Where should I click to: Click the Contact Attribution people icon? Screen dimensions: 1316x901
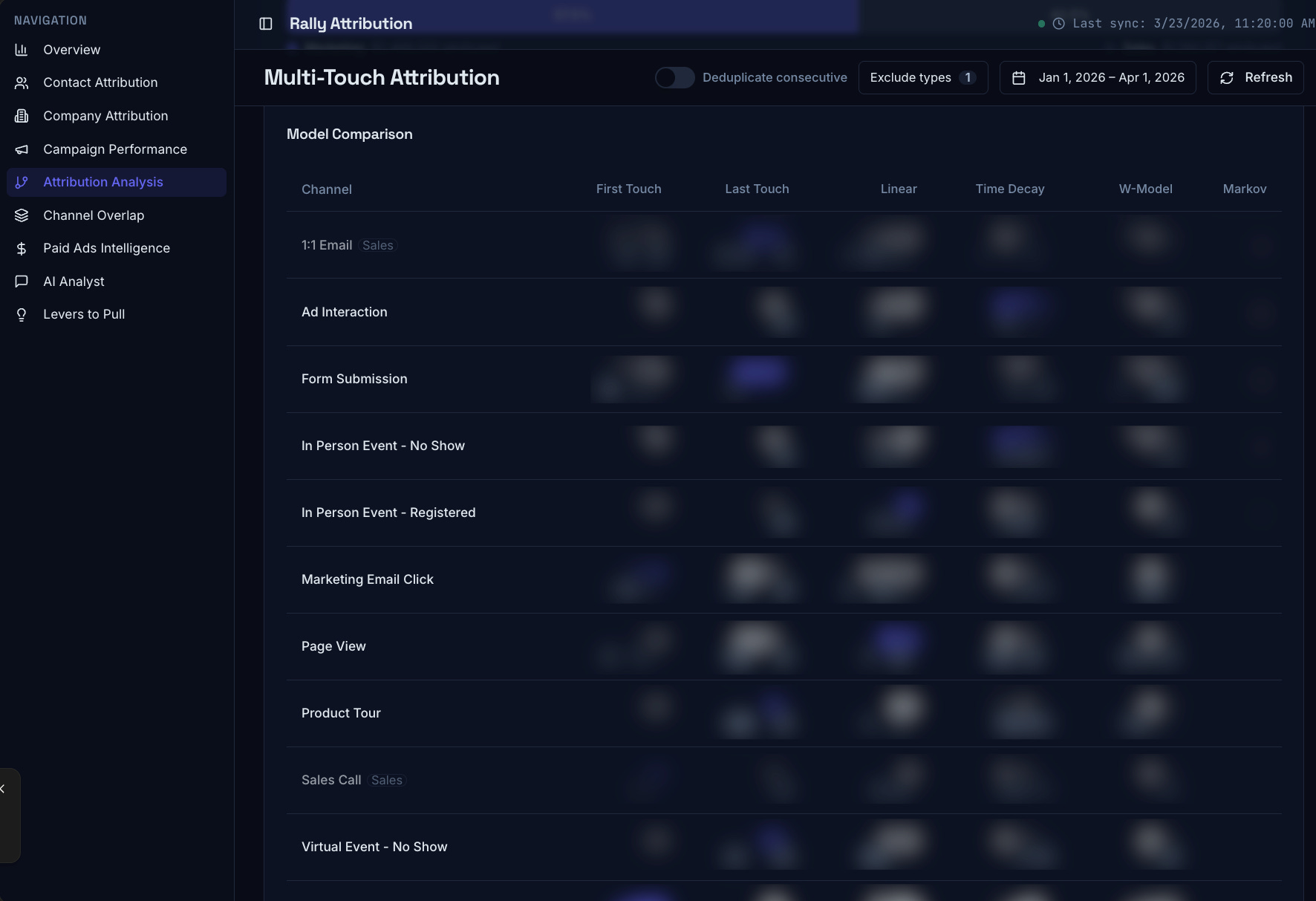(22, 82)
